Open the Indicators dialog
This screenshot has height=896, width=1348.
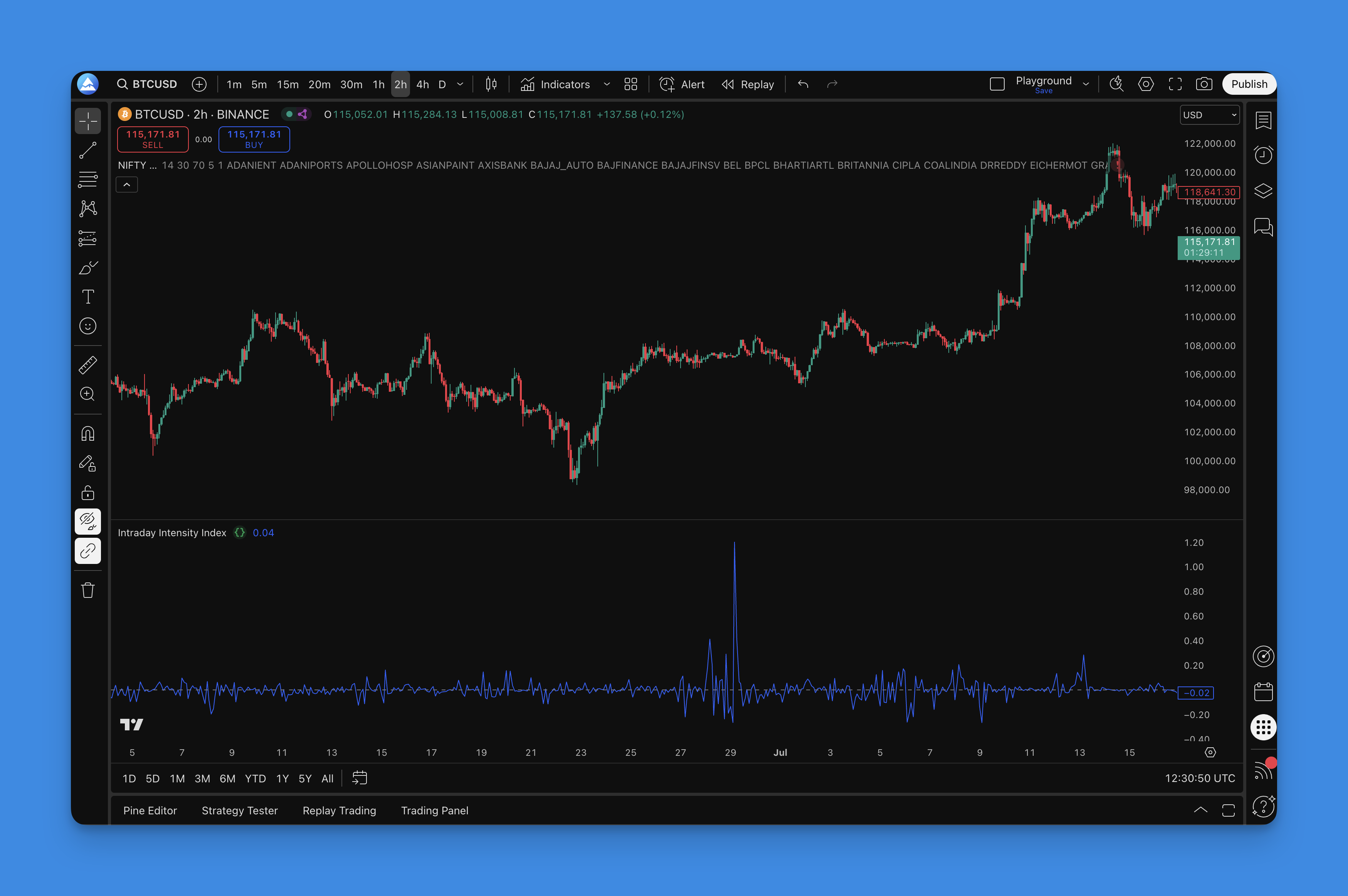coord(555,85)
